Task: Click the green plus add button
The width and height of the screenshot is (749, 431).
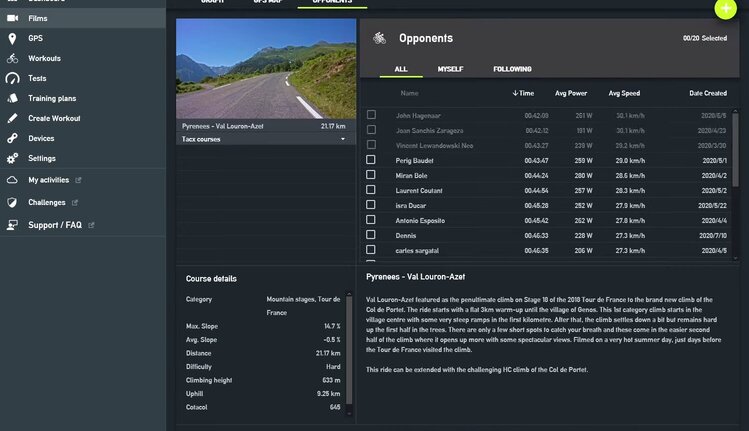Action: (725, 8)
